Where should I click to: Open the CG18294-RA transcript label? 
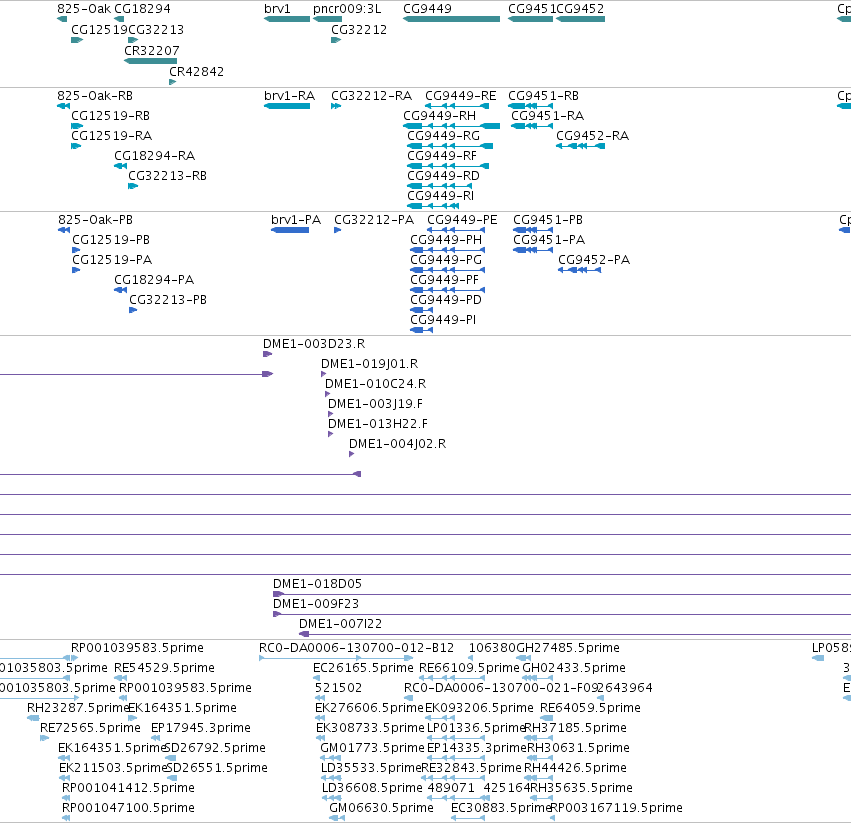[x=154, y=156]
